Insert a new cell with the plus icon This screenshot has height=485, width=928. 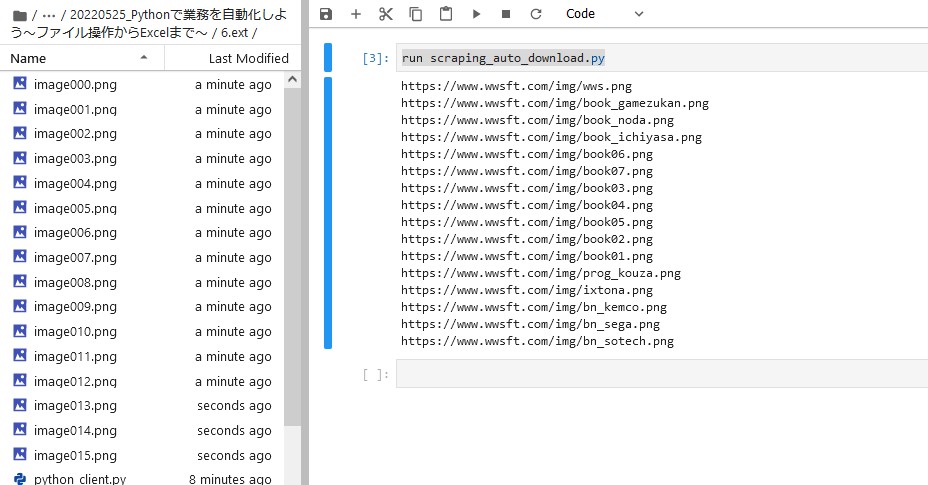[356, 14]
